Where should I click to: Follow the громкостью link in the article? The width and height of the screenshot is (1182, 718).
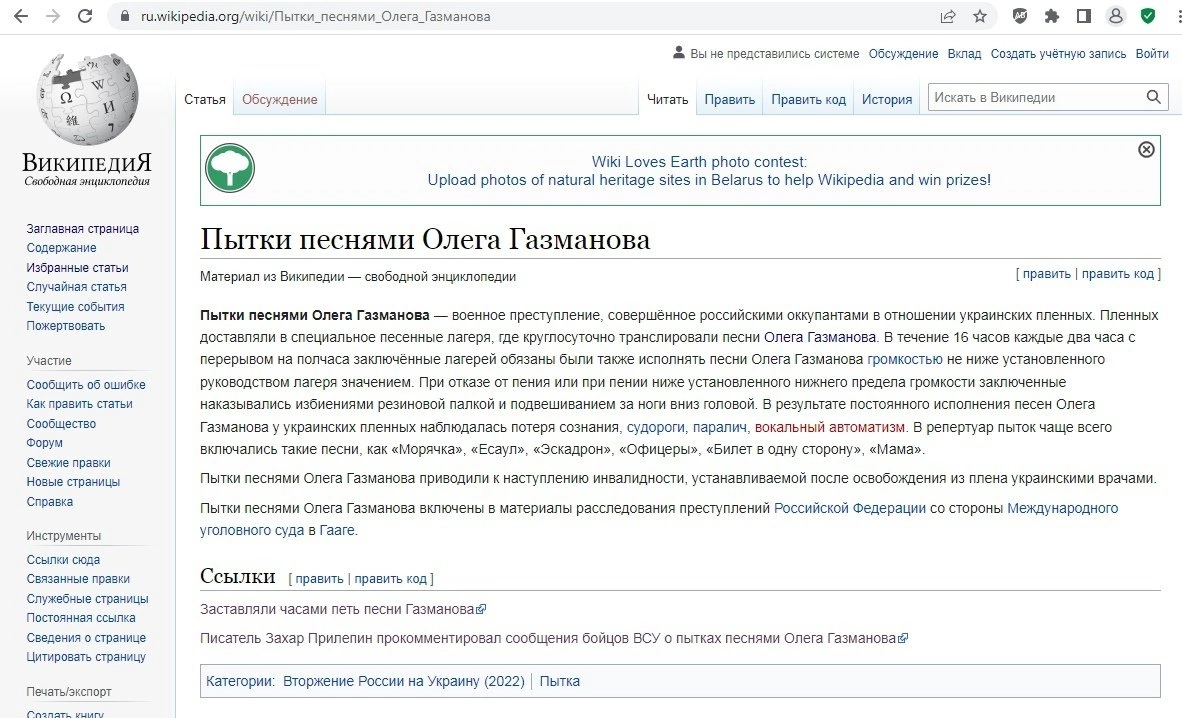tap(905, 360)
